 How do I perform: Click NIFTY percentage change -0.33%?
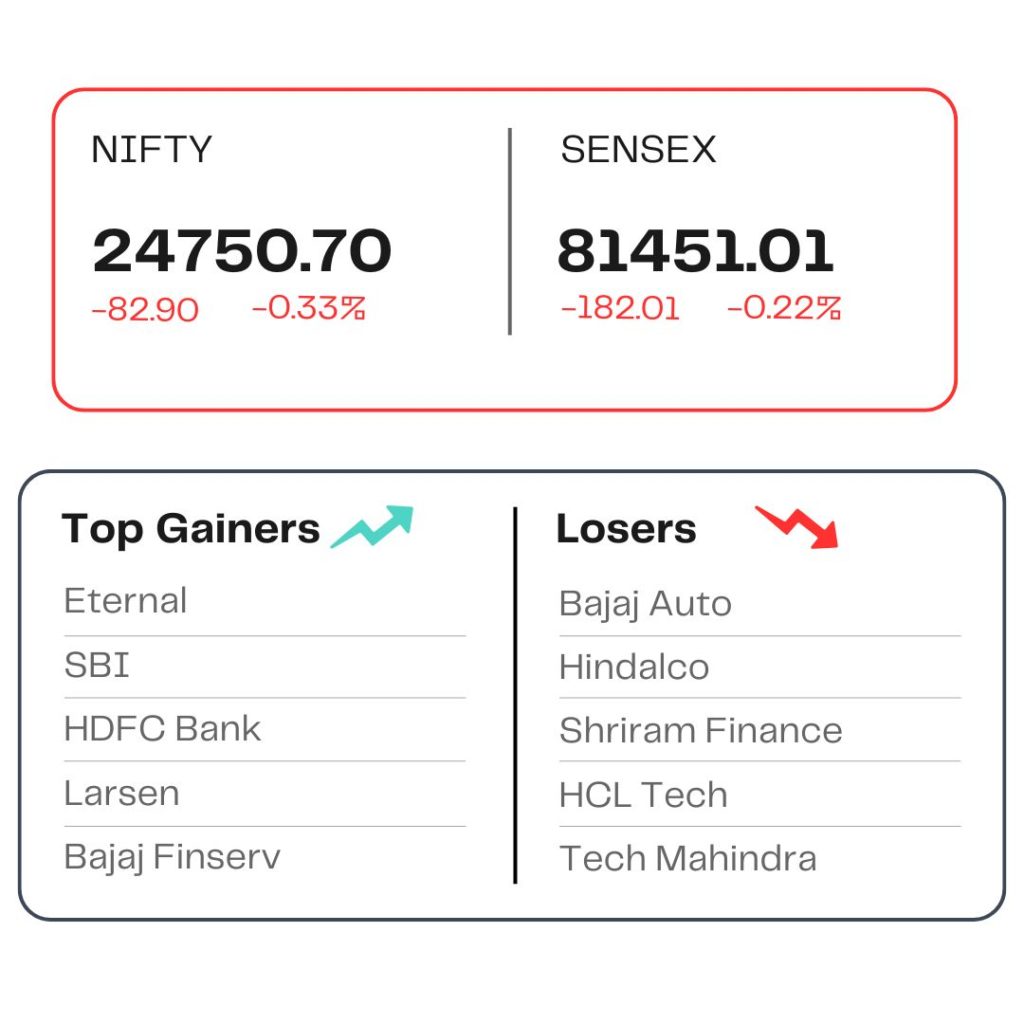tap(309, 308)
